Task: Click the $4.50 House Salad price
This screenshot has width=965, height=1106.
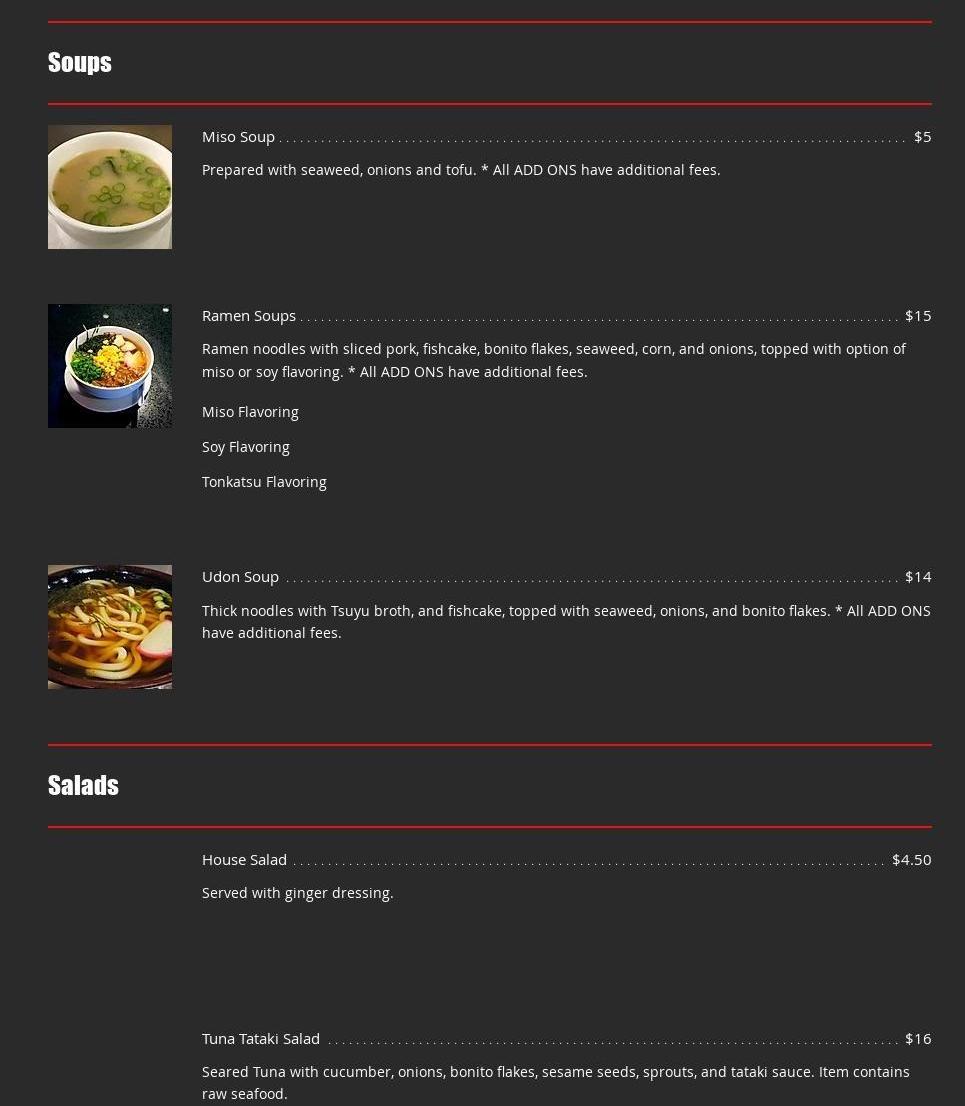Action: 912,860
